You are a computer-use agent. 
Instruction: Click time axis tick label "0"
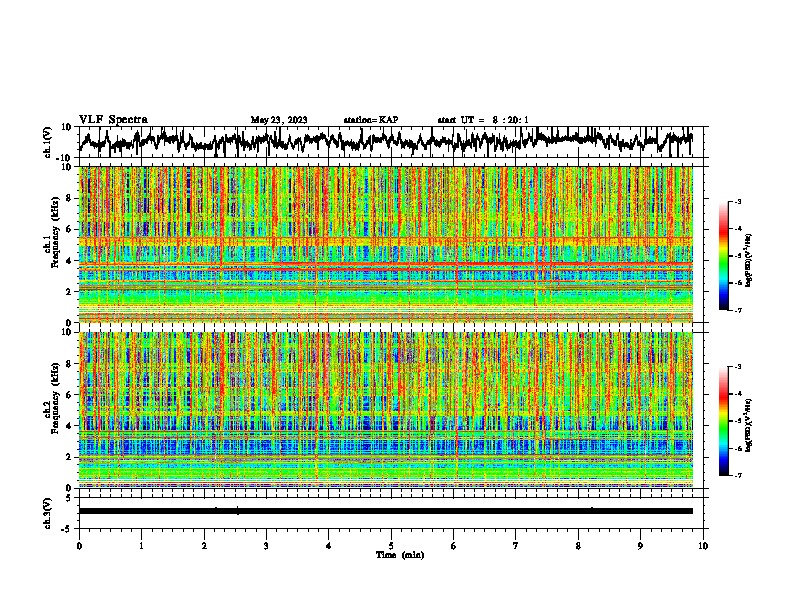coord(79,546)
